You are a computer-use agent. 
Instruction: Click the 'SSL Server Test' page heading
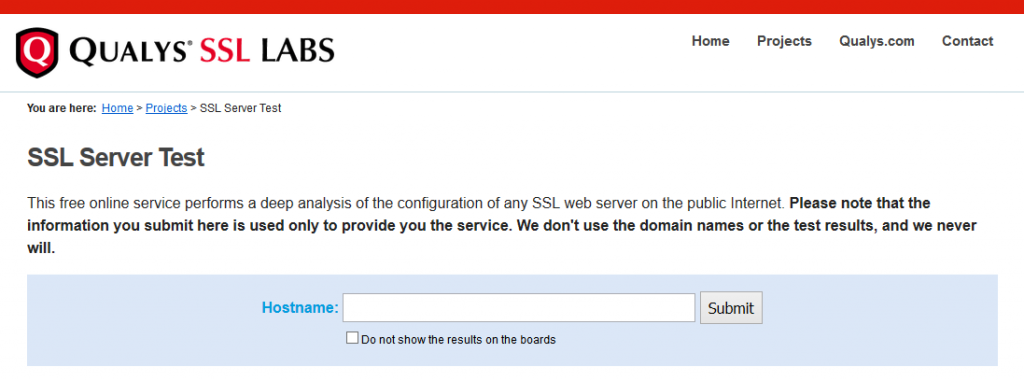(x=116, y=157)
